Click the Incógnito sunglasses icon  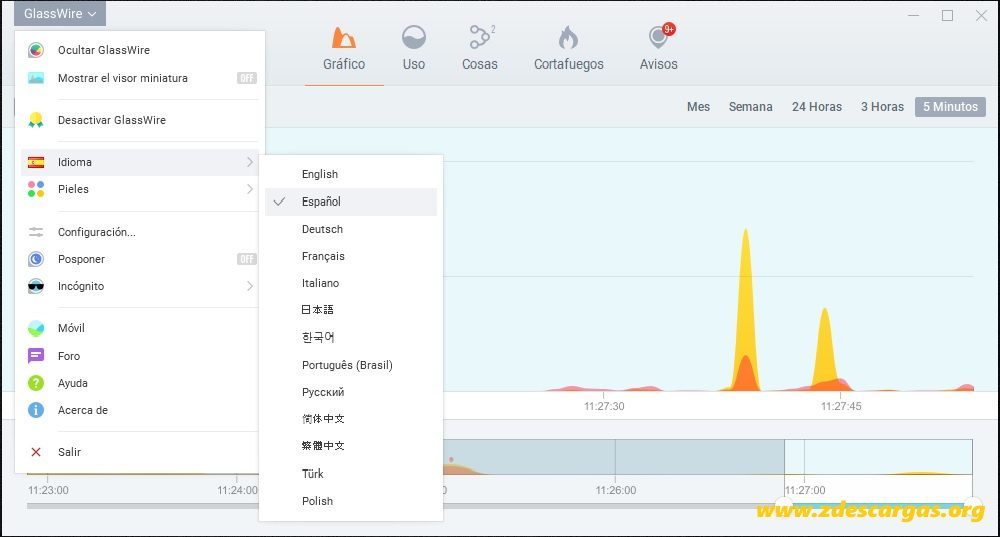click(x=36, y=286)
